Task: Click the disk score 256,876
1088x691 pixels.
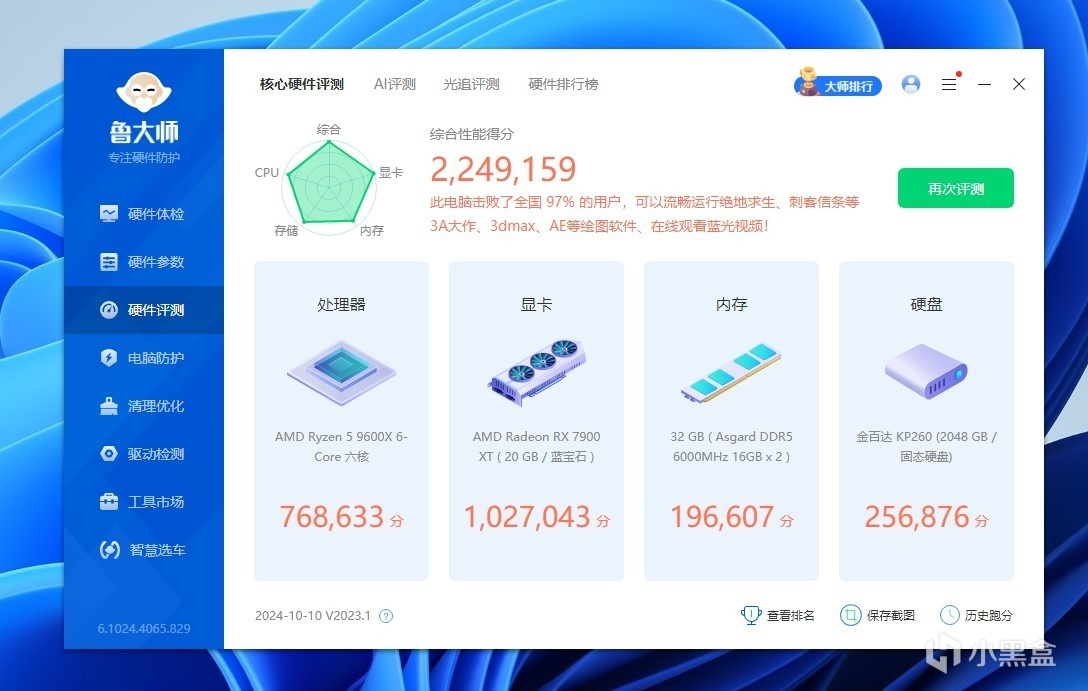Action: tap(917, 517)
